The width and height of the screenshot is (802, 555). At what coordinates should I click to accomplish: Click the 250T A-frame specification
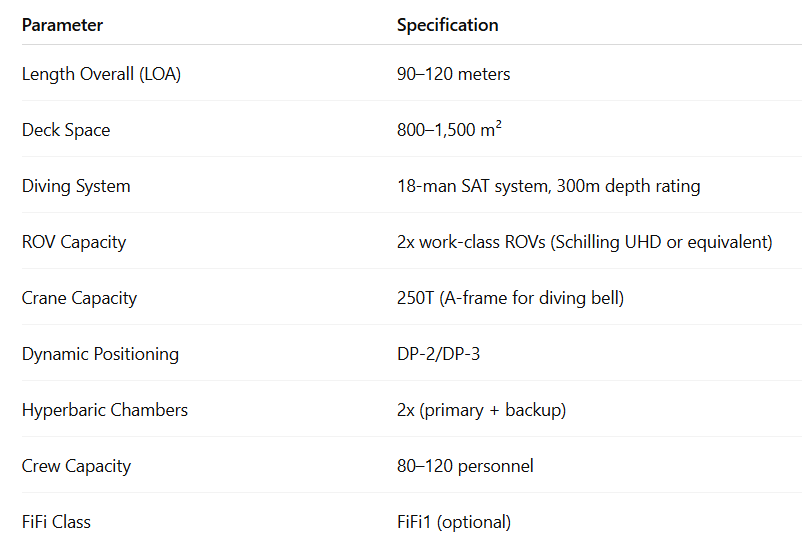click(510, 298)
